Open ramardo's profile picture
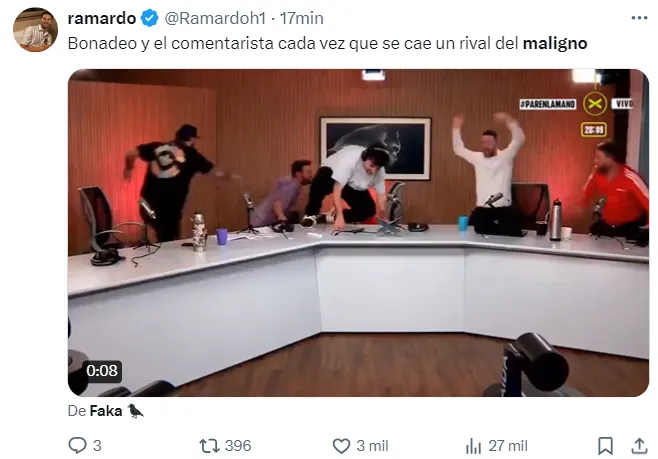This screenshot has width=658, height=459. 35,29
